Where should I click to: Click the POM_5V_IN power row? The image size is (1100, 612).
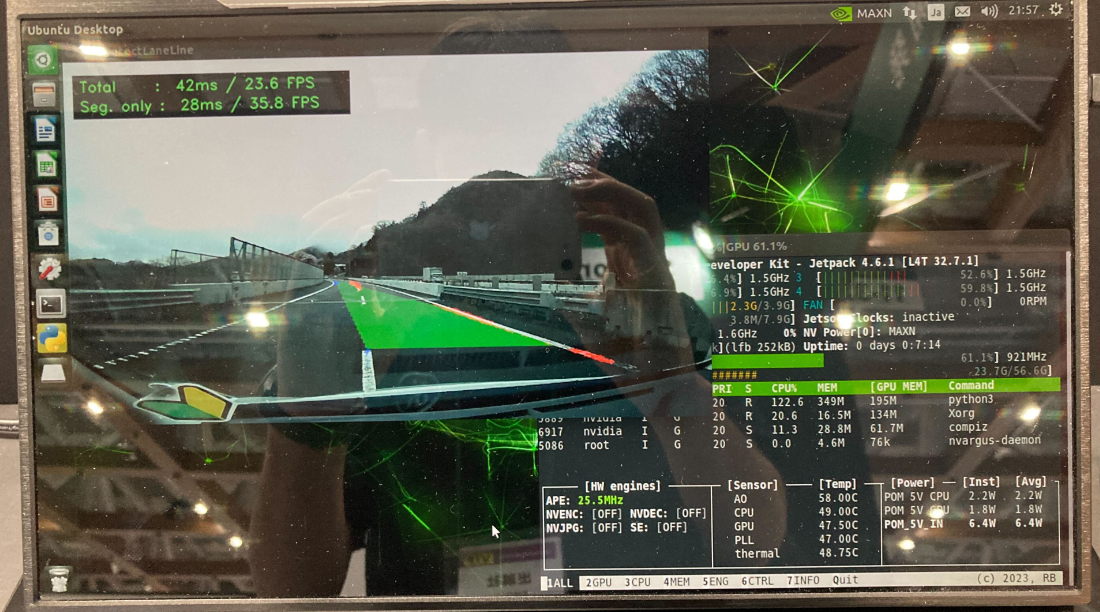click(x=963, y=524)
